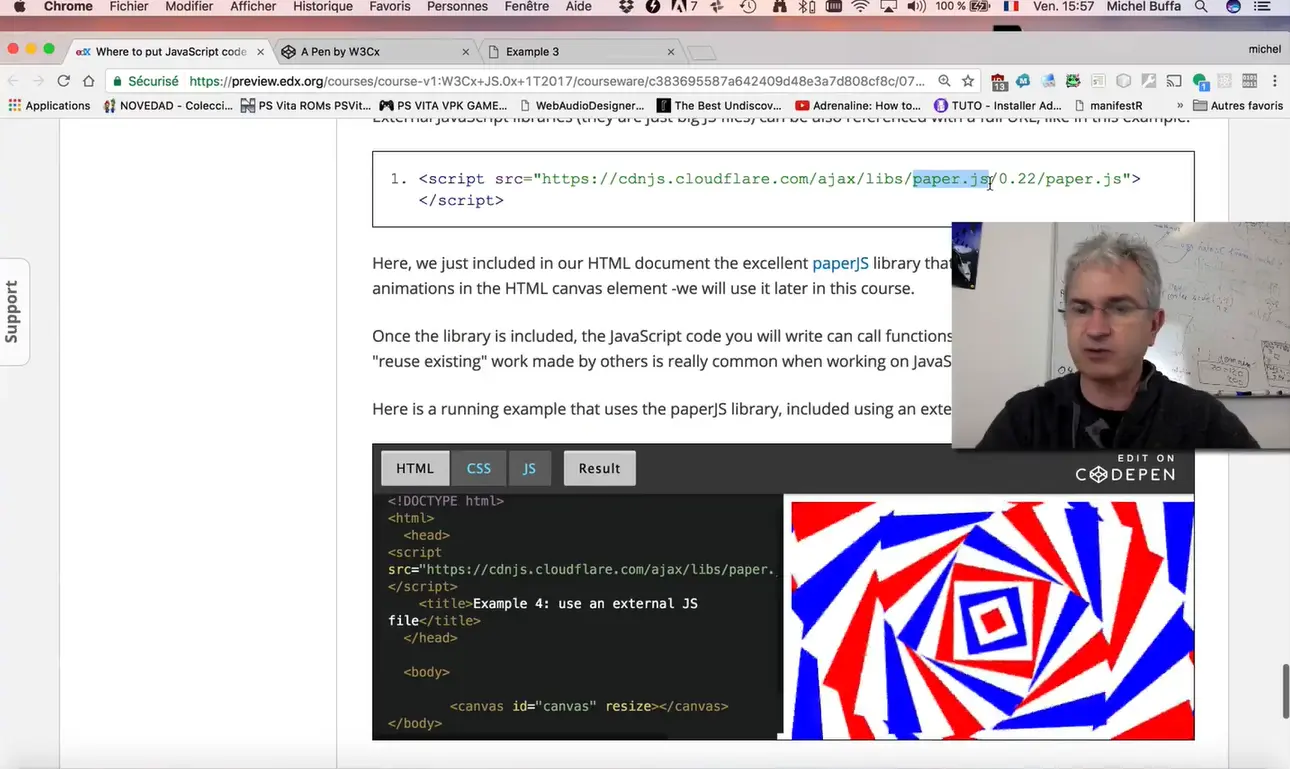Click the Time Machine menu bar icon

748,7
